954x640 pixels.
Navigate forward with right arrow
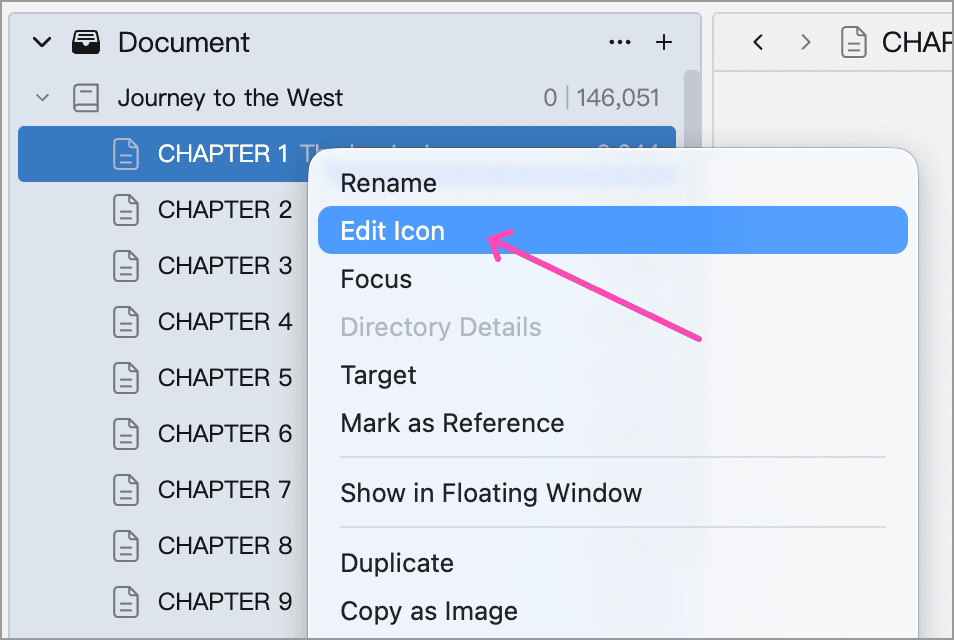point(806,42)
